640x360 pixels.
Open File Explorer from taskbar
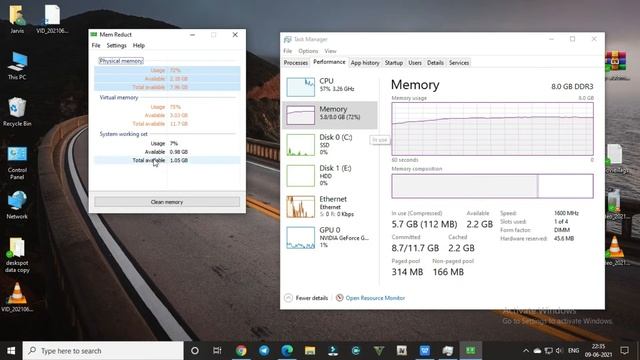point(310,351)
